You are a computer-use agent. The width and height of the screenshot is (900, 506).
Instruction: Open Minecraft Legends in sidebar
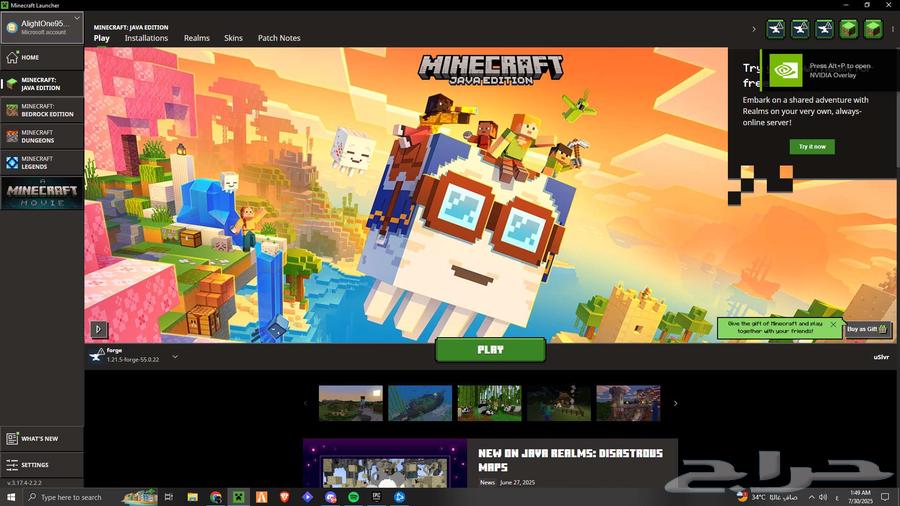point(42,163)
